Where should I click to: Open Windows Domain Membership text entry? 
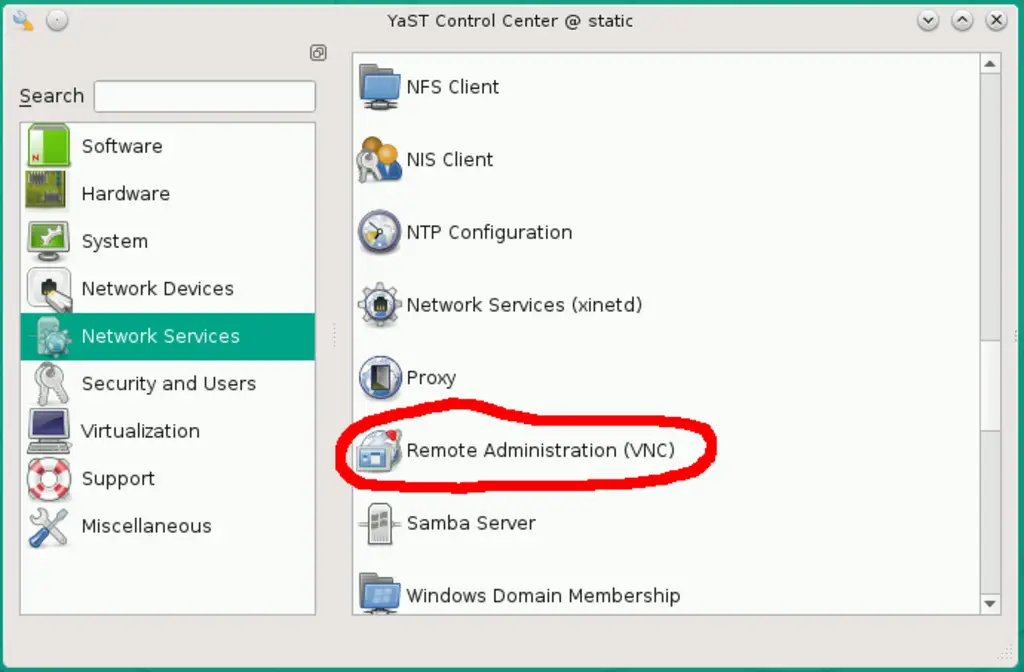(543, 596)
